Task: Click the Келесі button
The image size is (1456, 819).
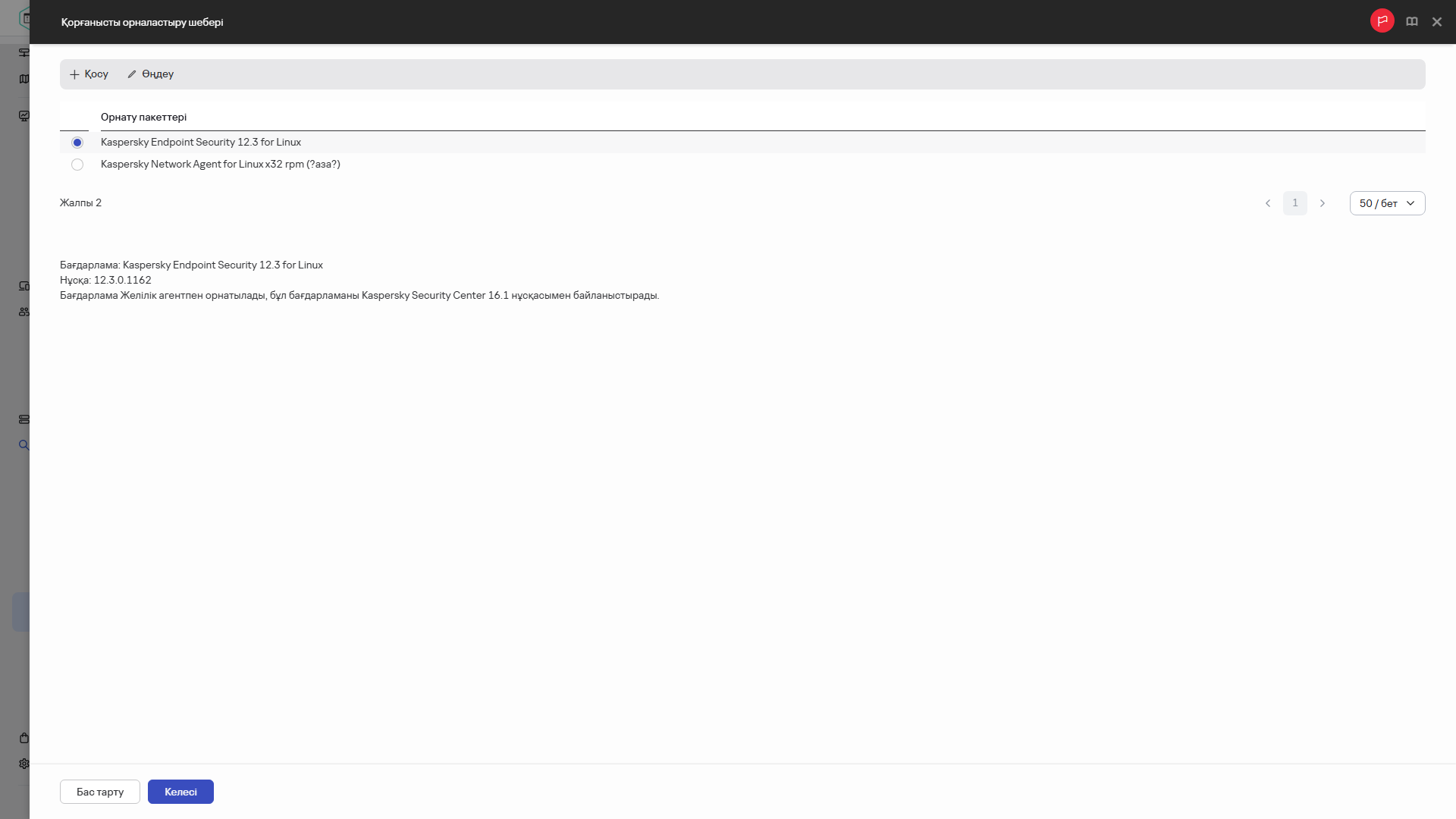Action: (x=180, y=792)
